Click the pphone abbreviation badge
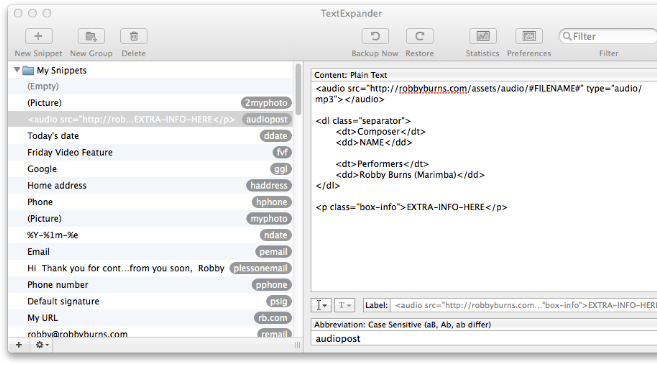Screen dimensions: 657x365 pyautogui.click(x=272, y=285)
